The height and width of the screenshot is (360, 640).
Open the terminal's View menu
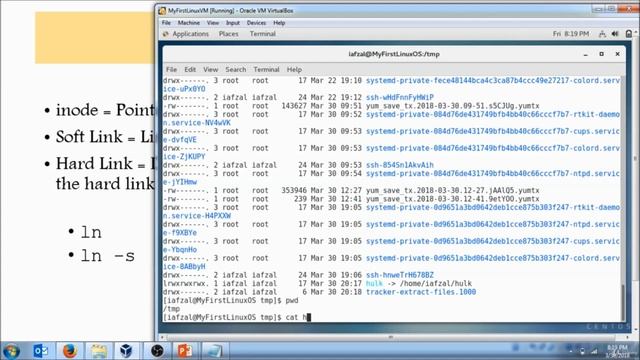pos(211,69)
